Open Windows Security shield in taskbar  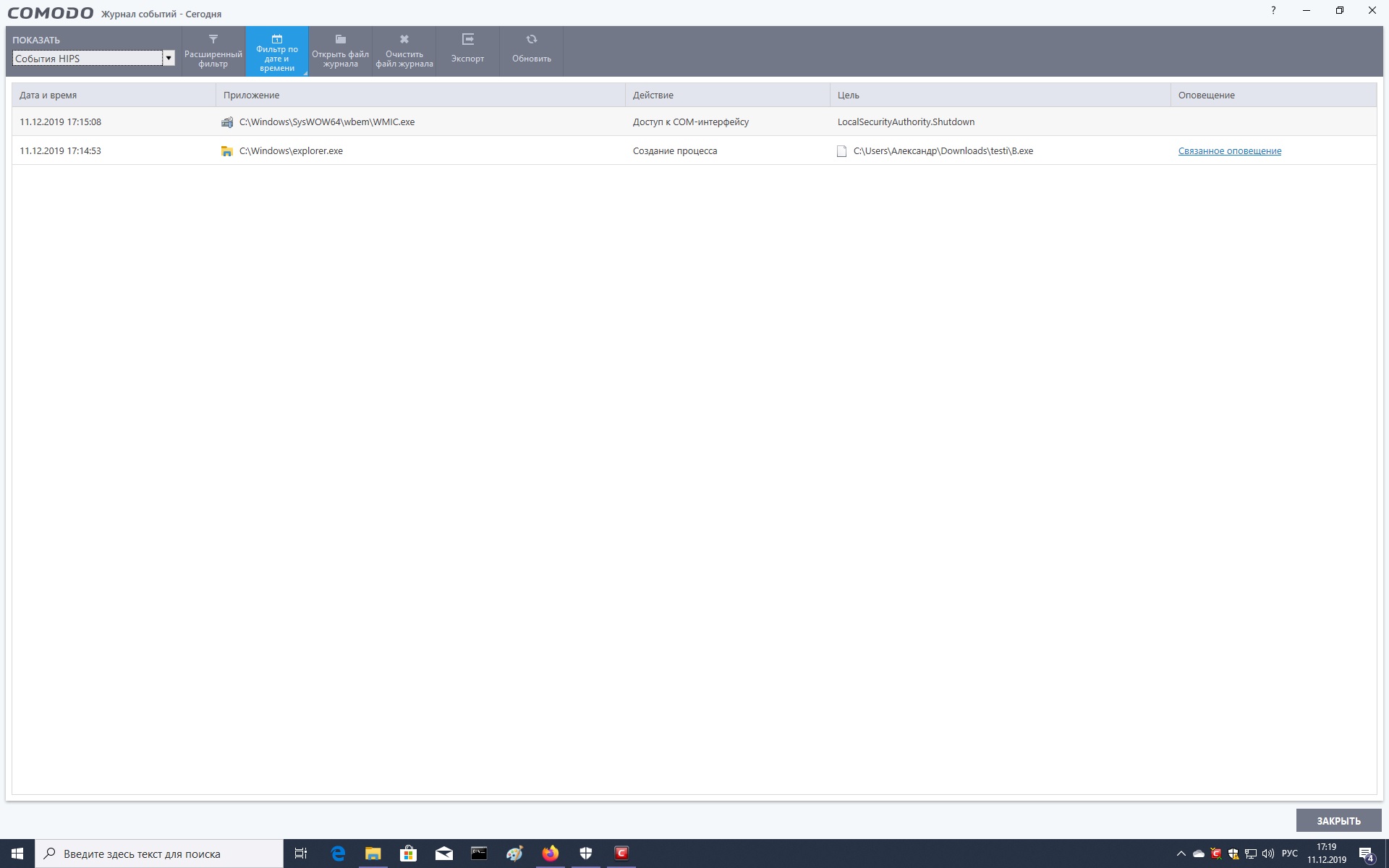click(586, 854)
